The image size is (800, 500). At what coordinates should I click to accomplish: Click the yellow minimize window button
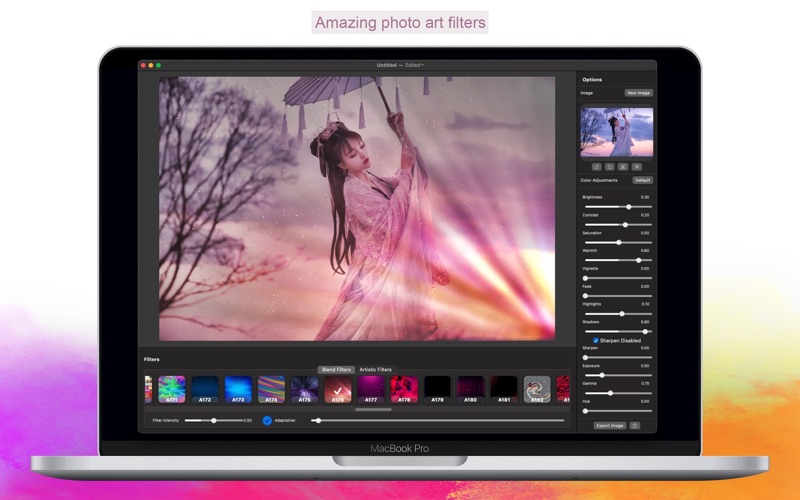(x=151, y=65)
